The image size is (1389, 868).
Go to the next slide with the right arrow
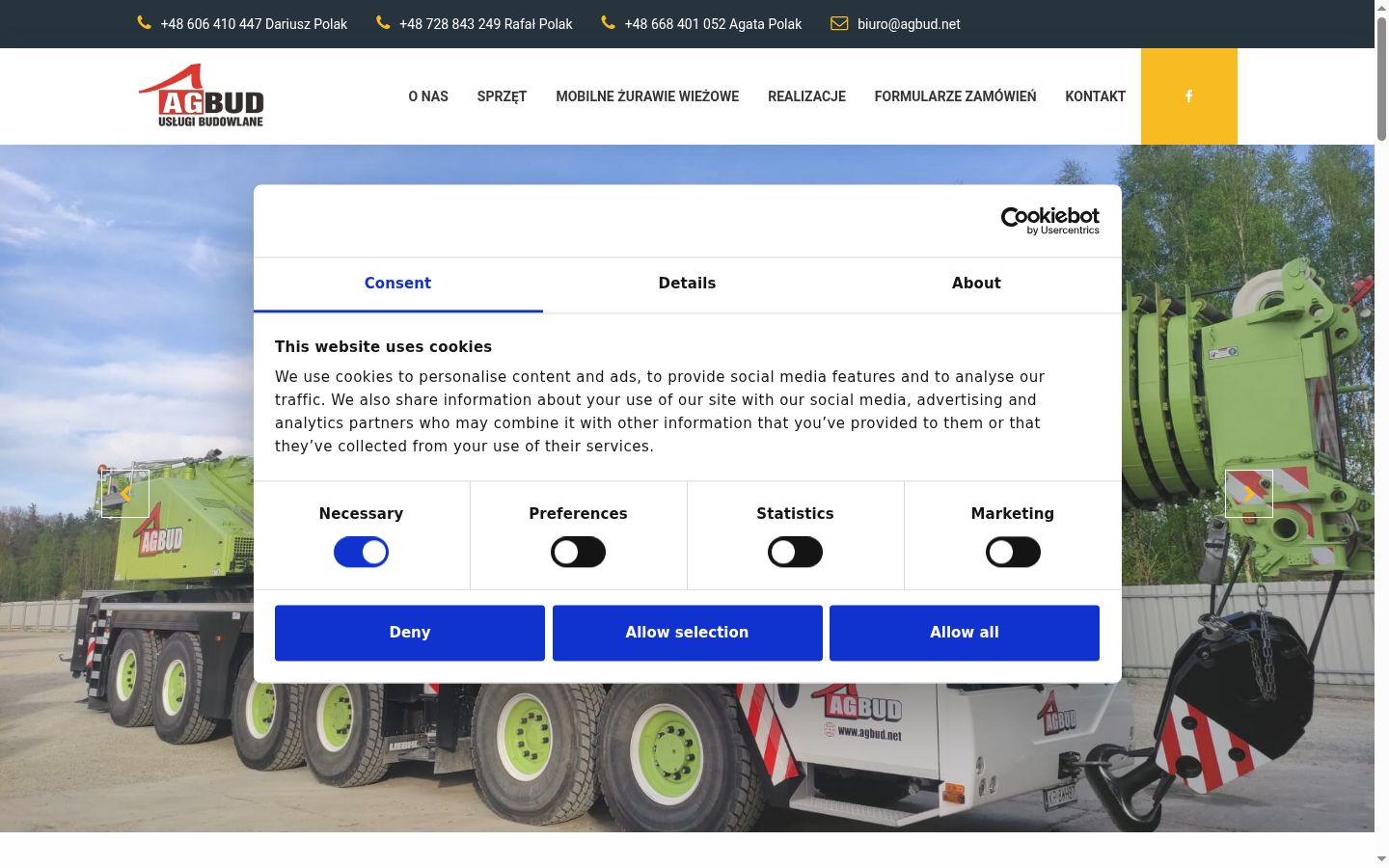tap(1249, 494)
